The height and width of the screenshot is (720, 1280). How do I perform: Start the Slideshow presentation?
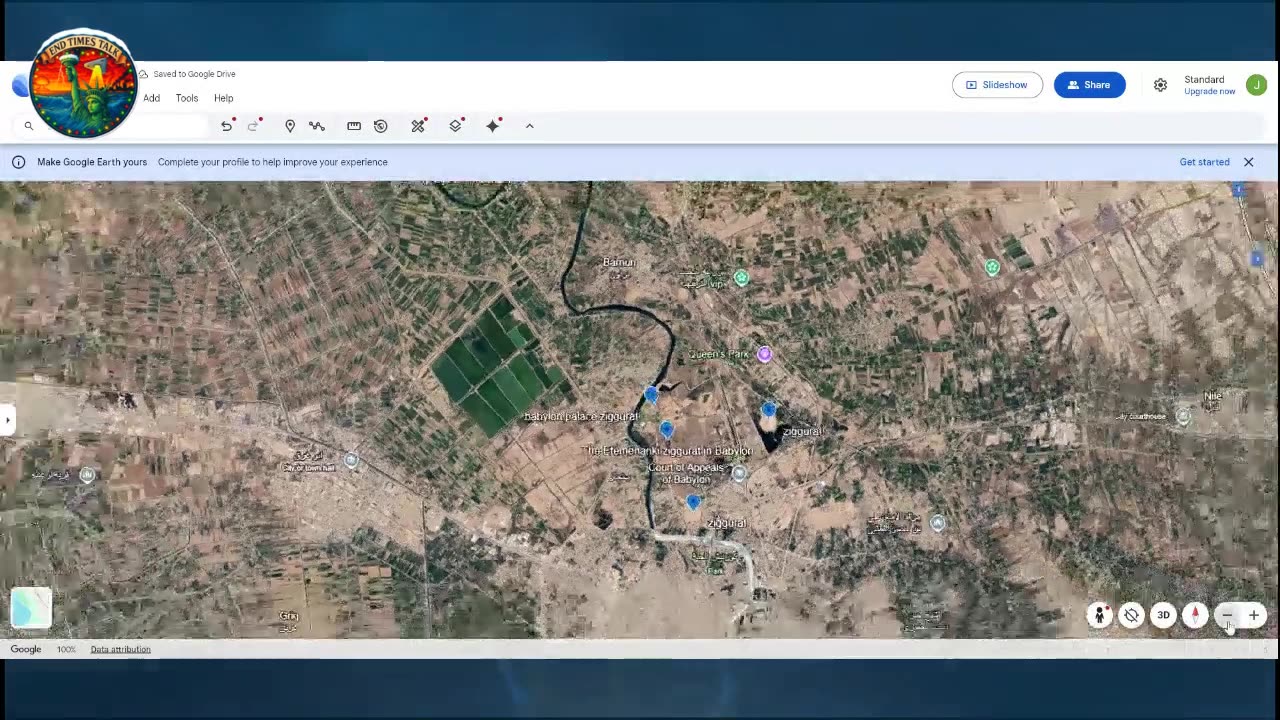pos(997,85)
